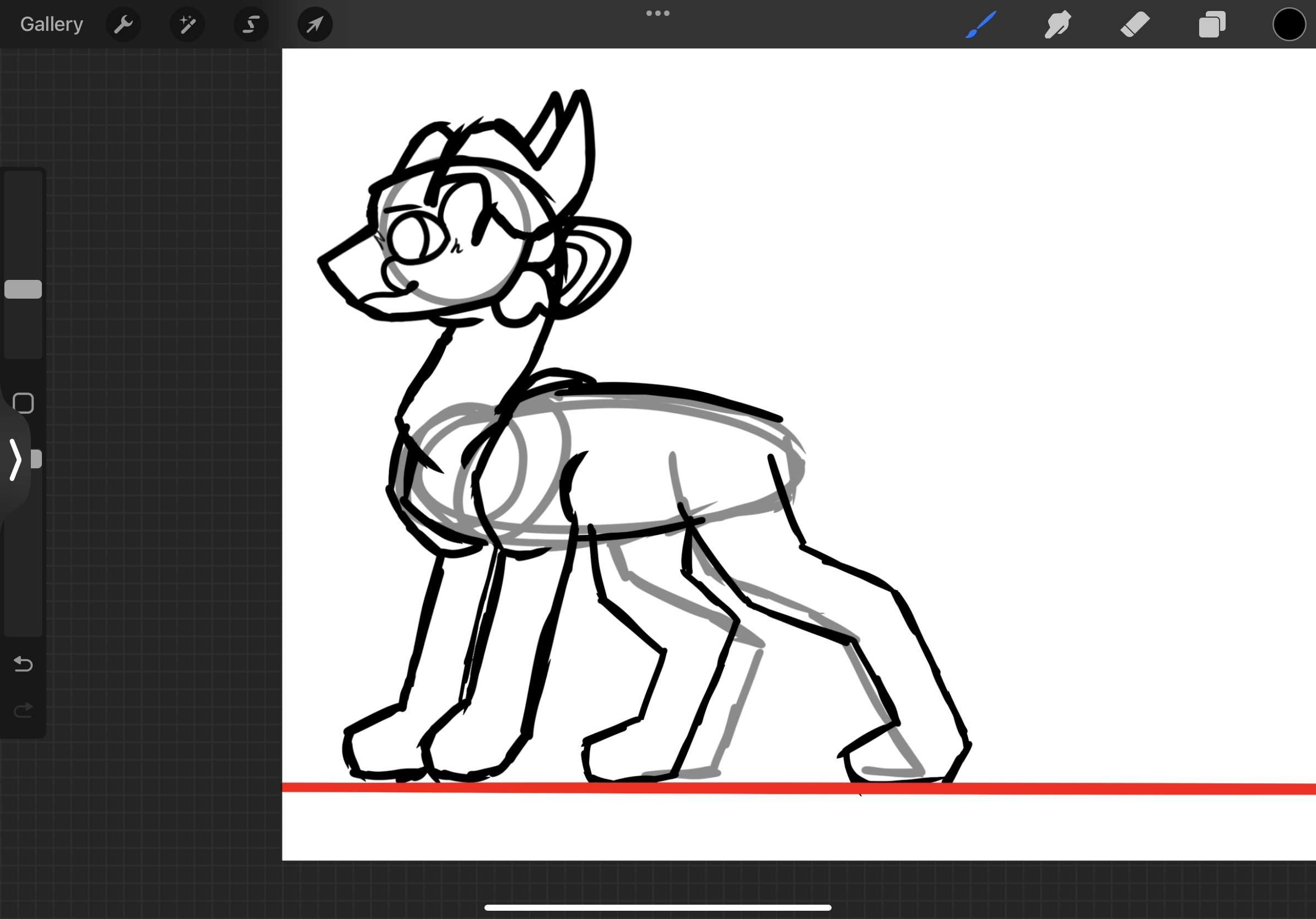
Task: Tap the brush size slider handle
Action: tap(23, 289)
